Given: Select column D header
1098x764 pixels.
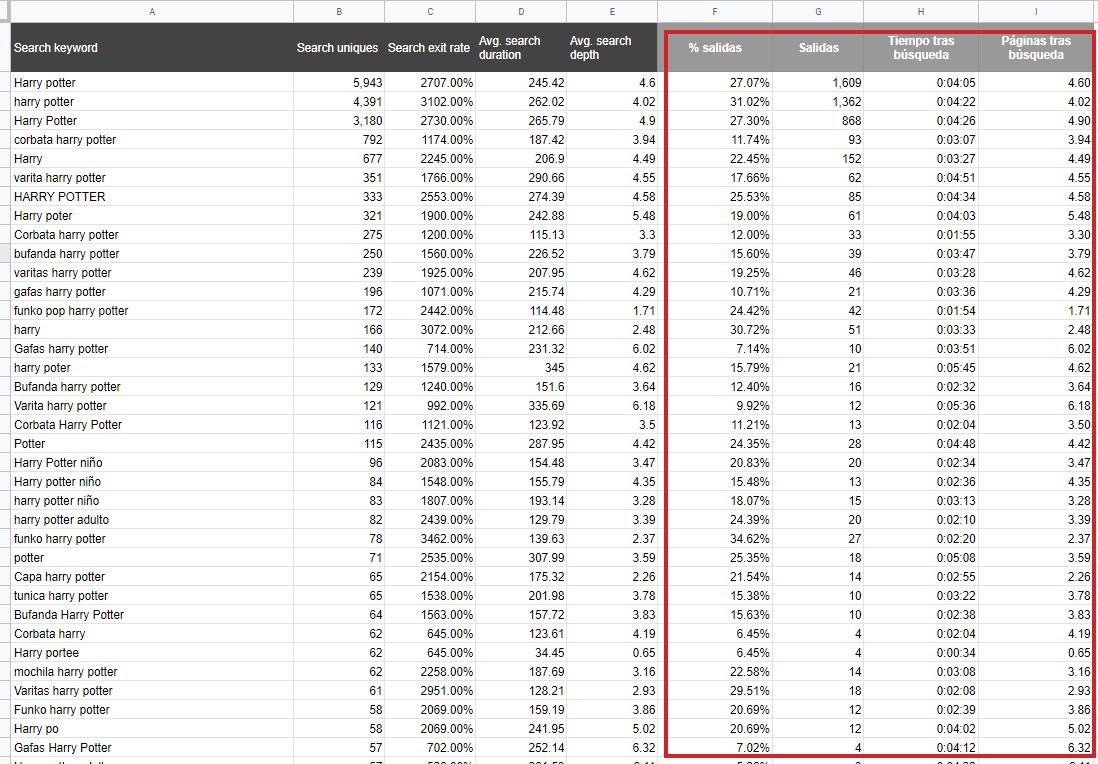Looking at the screenshot, I should 521,11.
